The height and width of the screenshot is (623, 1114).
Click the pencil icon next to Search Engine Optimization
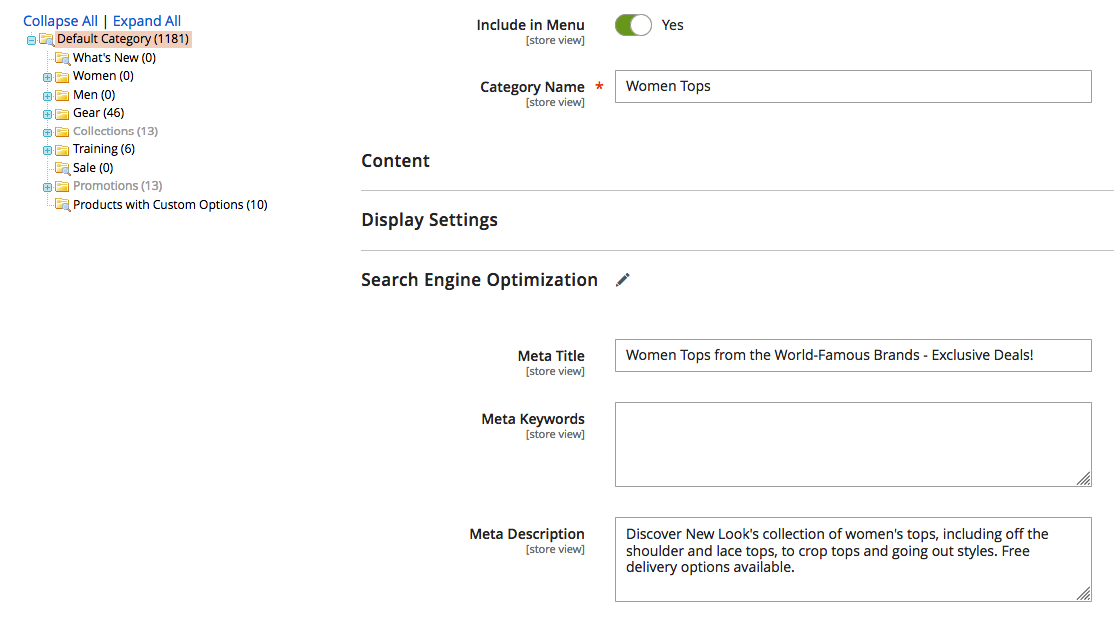click(x=622, y=280)
